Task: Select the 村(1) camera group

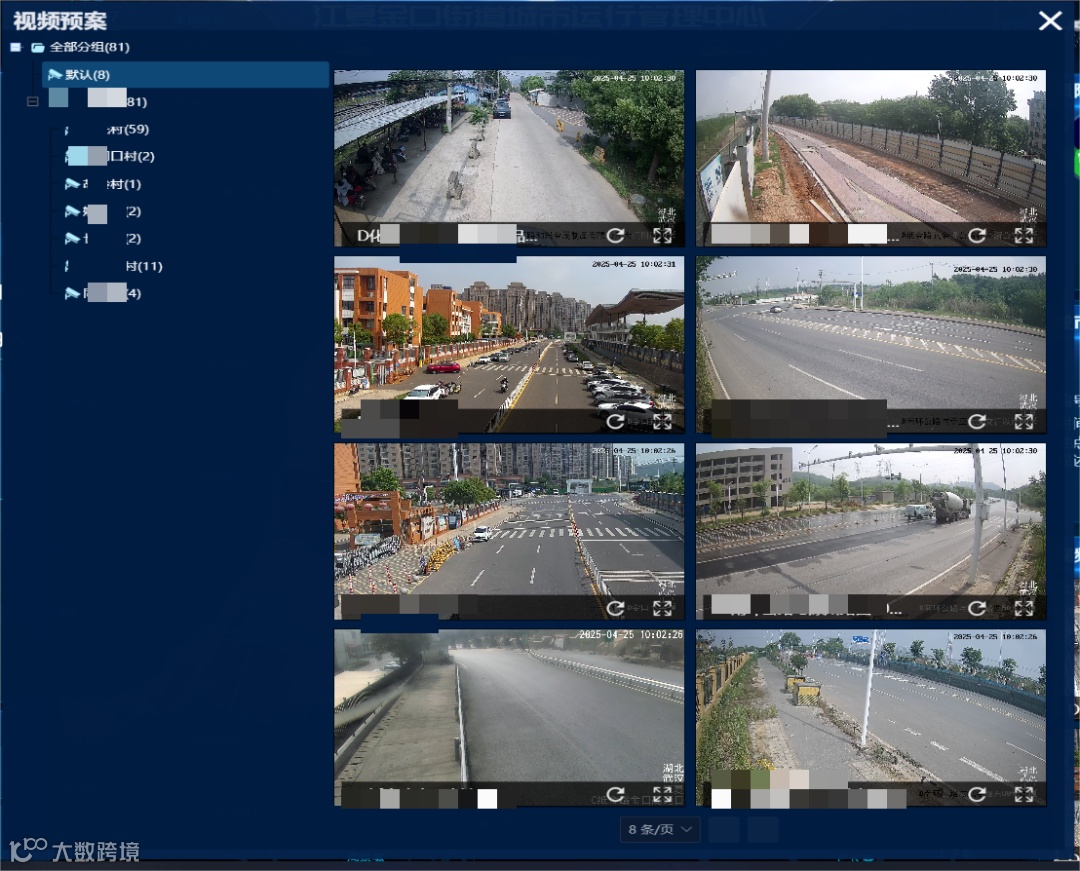Action: (x=103, y=184)
